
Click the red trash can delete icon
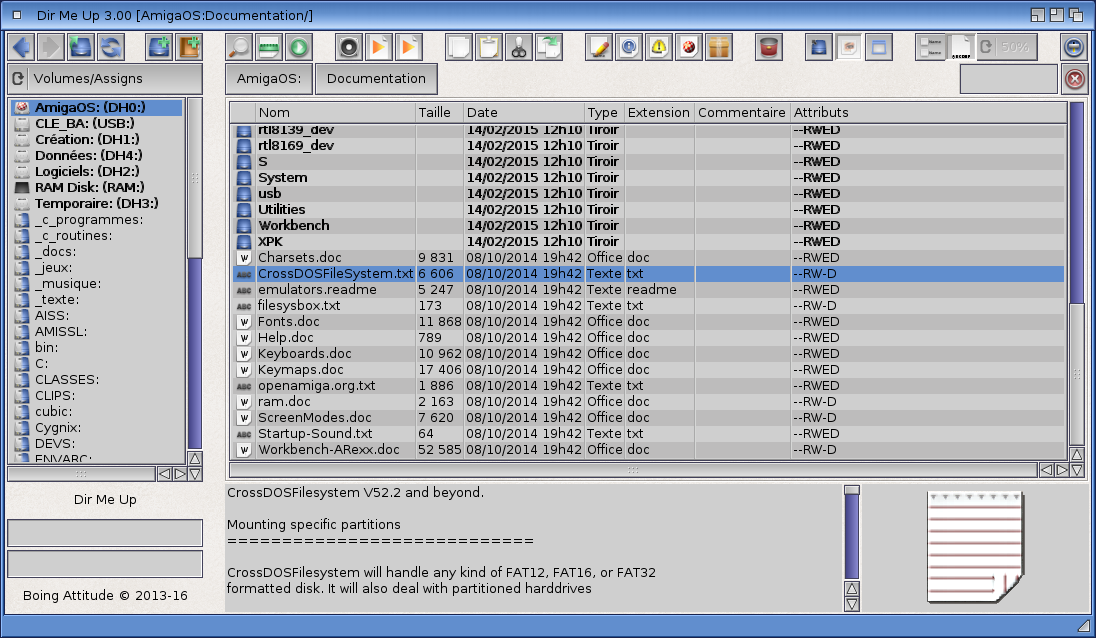pos(768,47)
